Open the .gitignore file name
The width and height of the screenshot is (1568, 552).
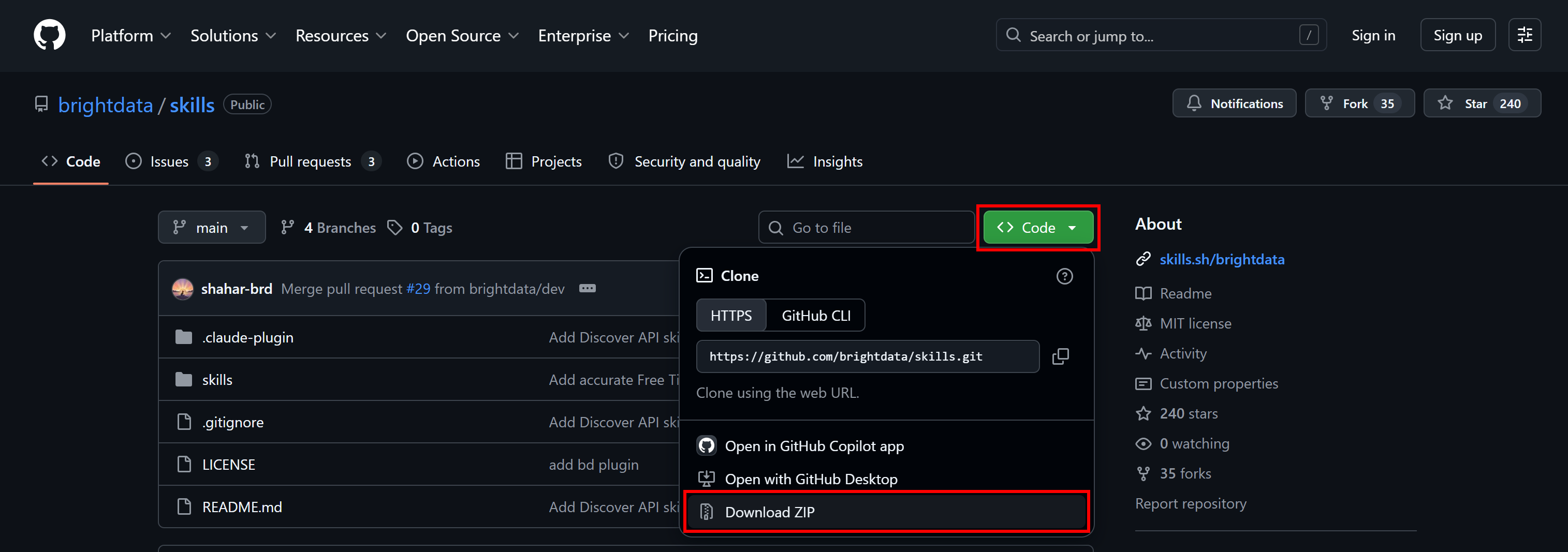[x=232, y=422]
